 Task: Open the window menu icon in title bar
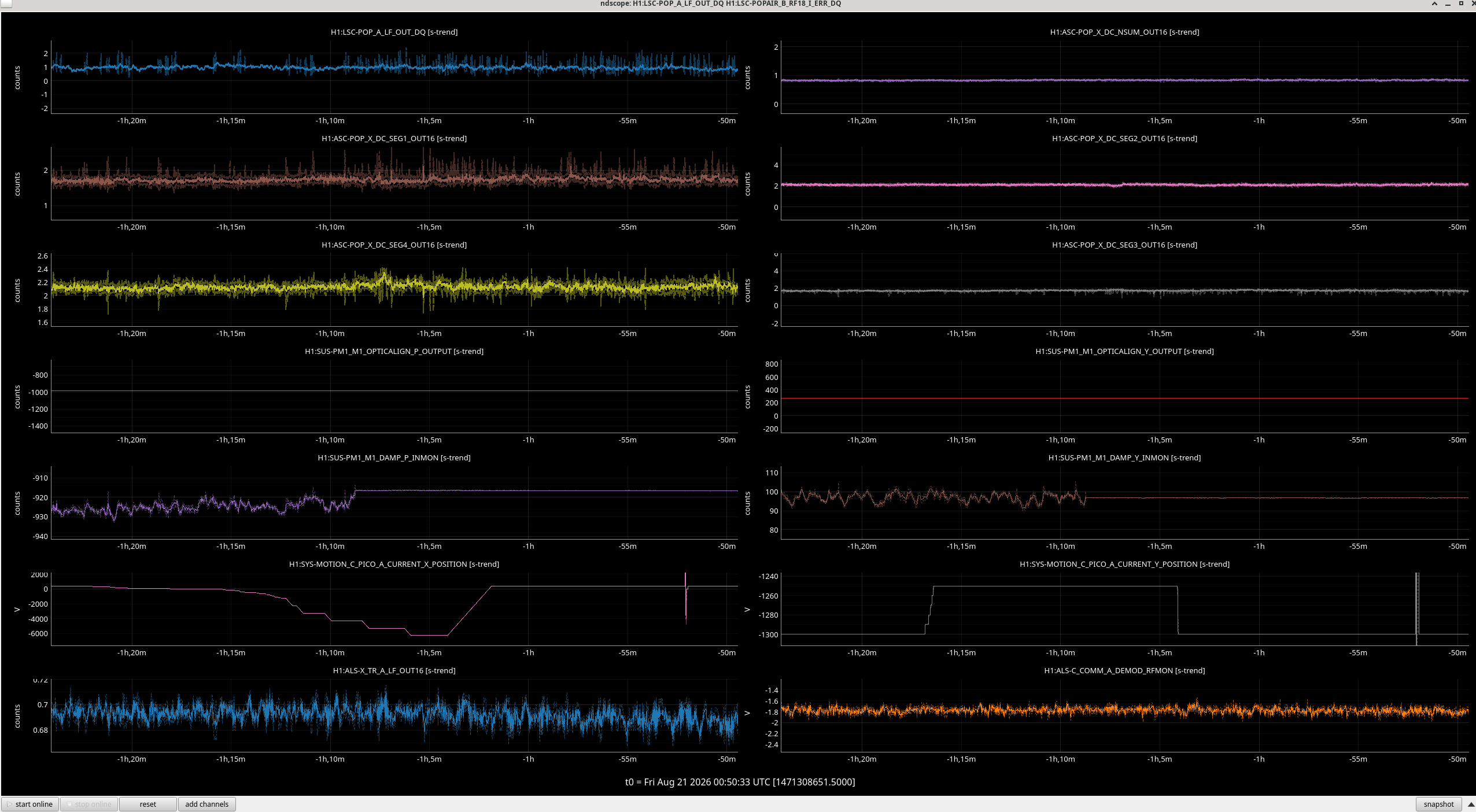click(x=6, y=3)
